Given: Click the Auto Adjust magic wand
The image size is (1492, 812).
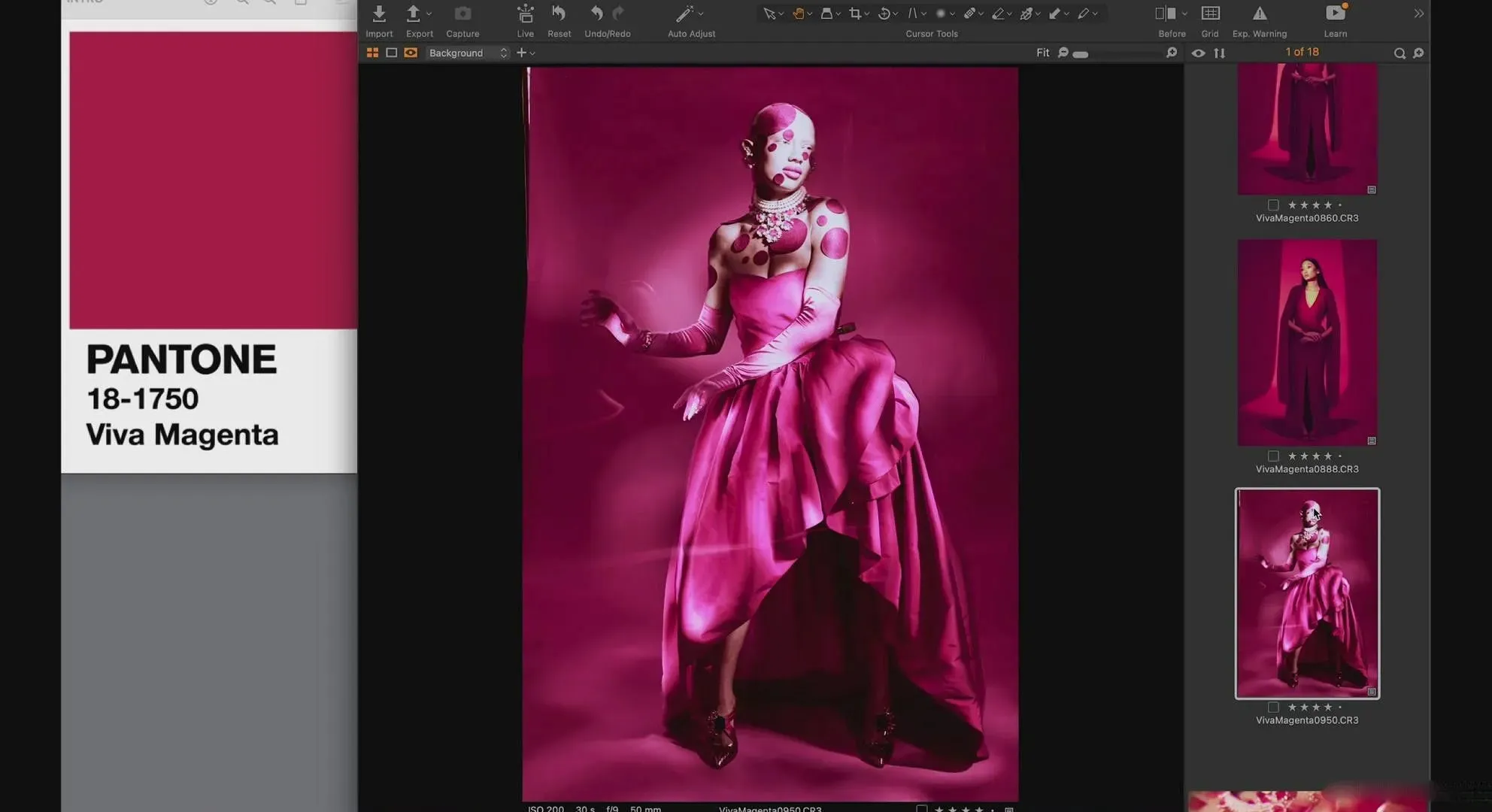Looking at the screenshot, I should pyautogui.click(x=684, y=14).
